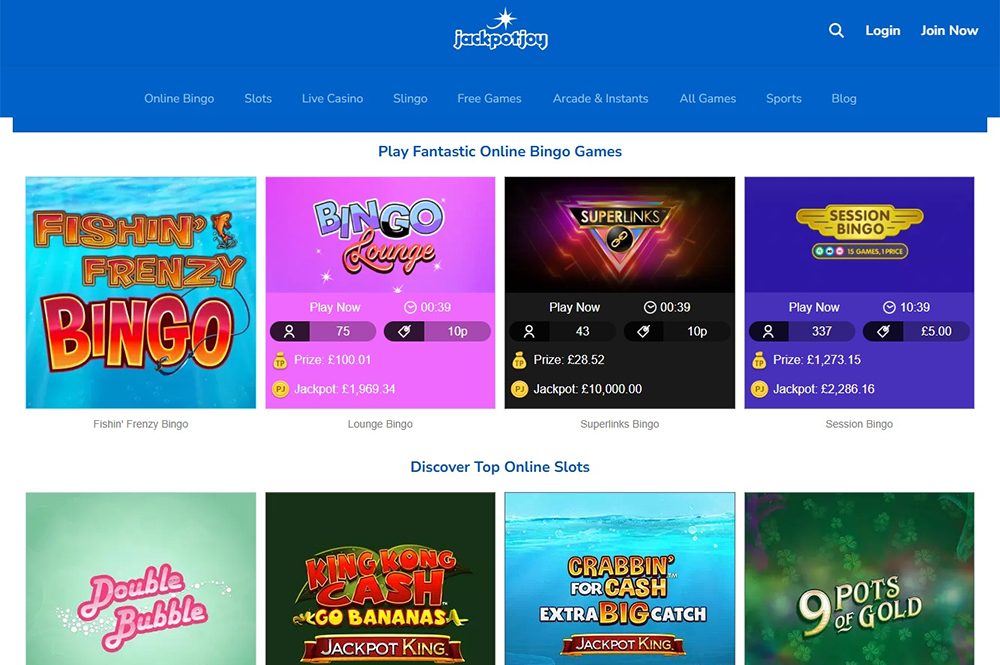Click the player count icon in Session Bingo
The width and height of the screenshot is (1000, 665).
[x=768, y=332]
